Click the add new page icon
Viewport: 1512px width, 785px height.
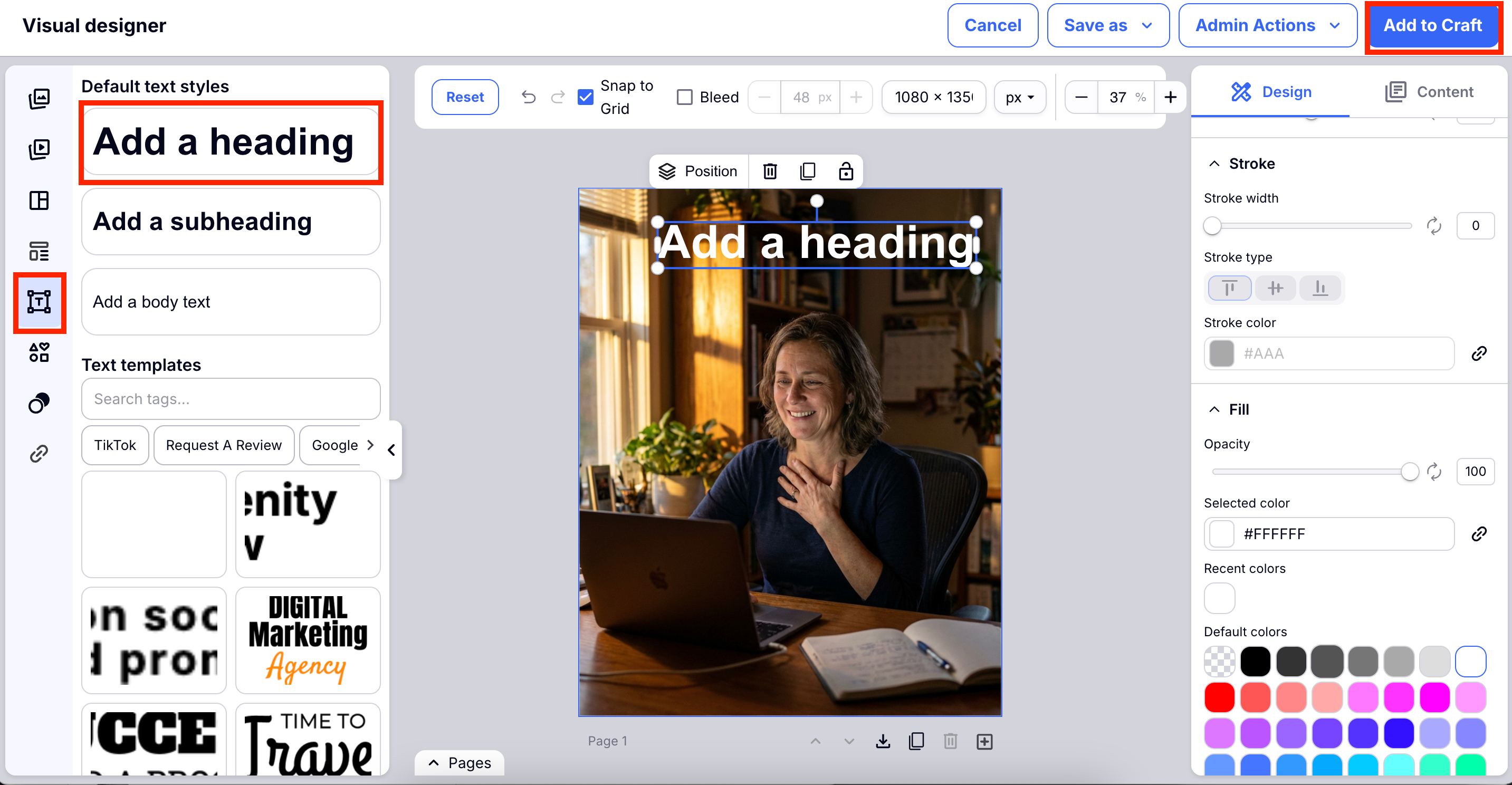click(x=984, y=741)
